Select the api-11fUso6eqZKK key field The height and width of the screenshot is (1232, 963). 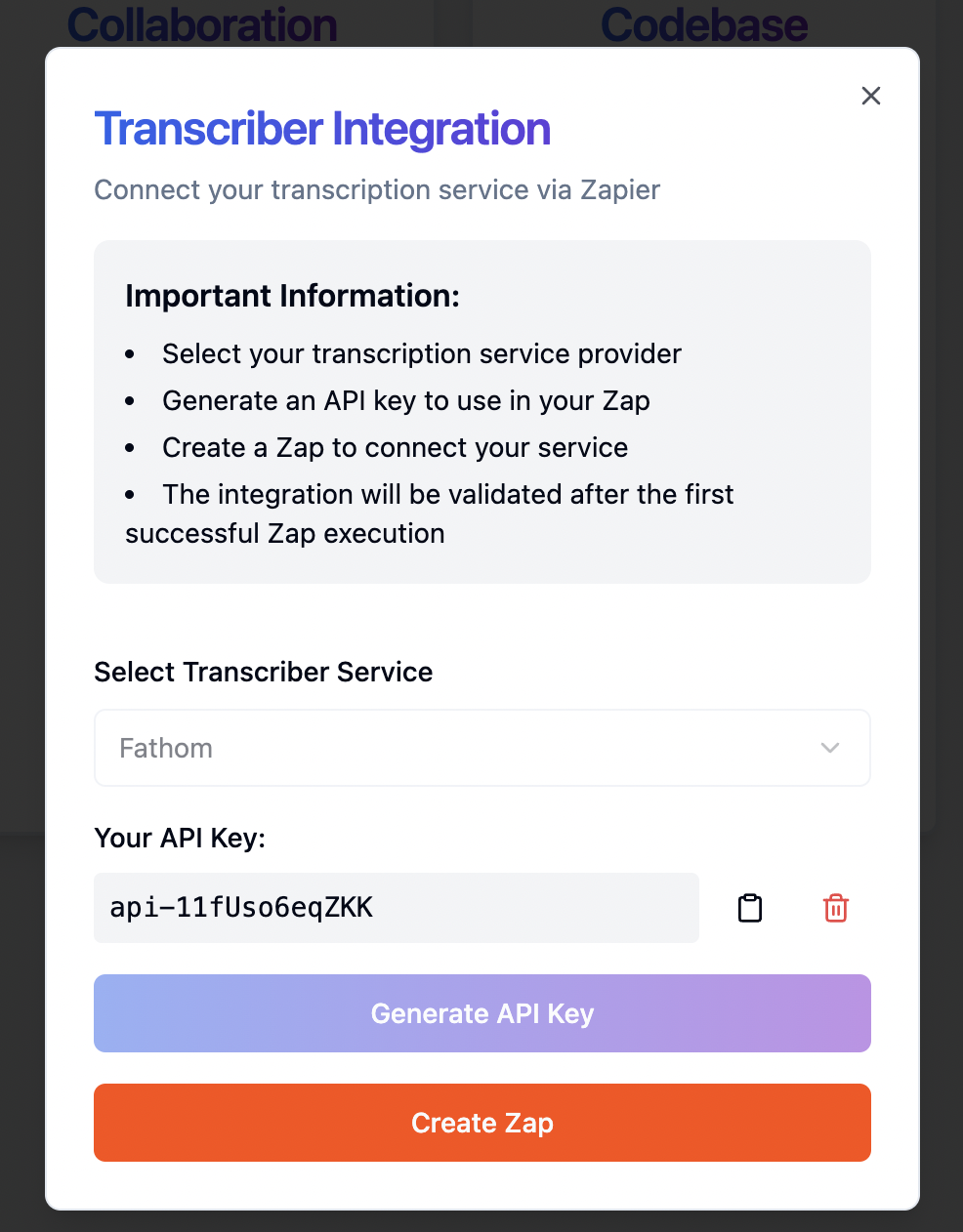pyautogui.click(x=396, y=908)
